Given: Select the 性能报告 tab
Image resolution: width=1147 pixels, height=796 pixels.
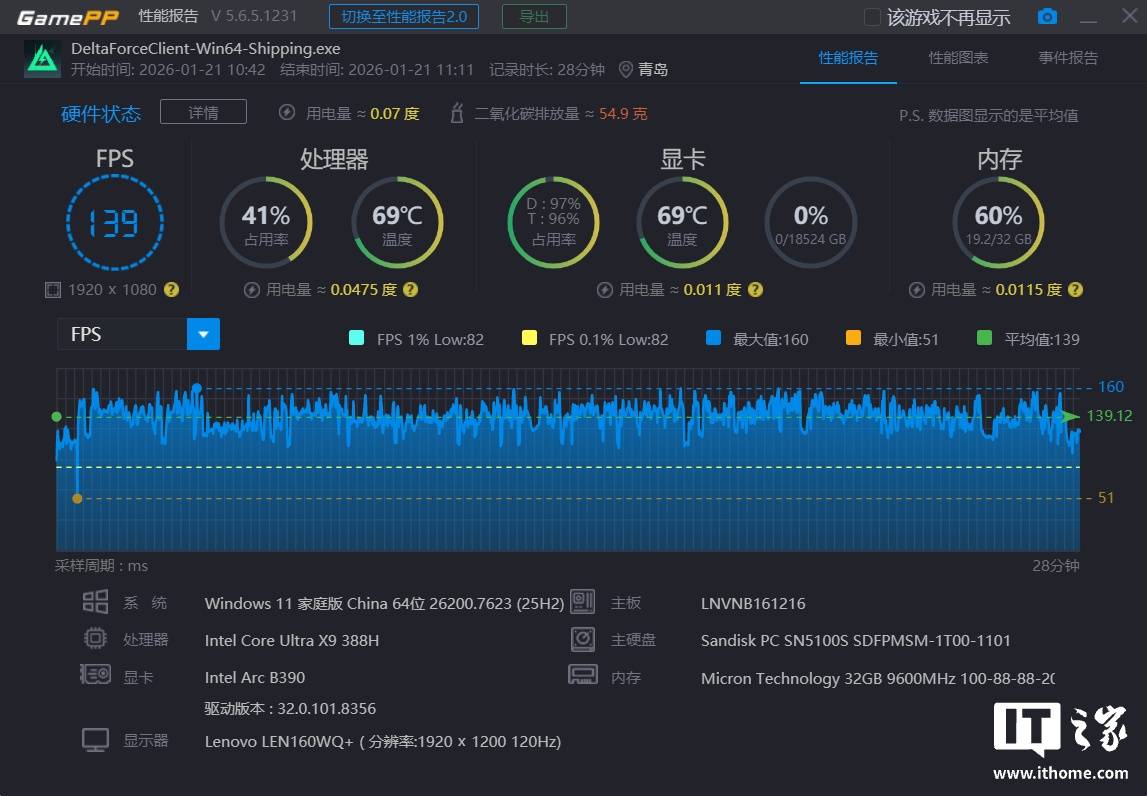Looking at the screenshot, I should [848, 58].
